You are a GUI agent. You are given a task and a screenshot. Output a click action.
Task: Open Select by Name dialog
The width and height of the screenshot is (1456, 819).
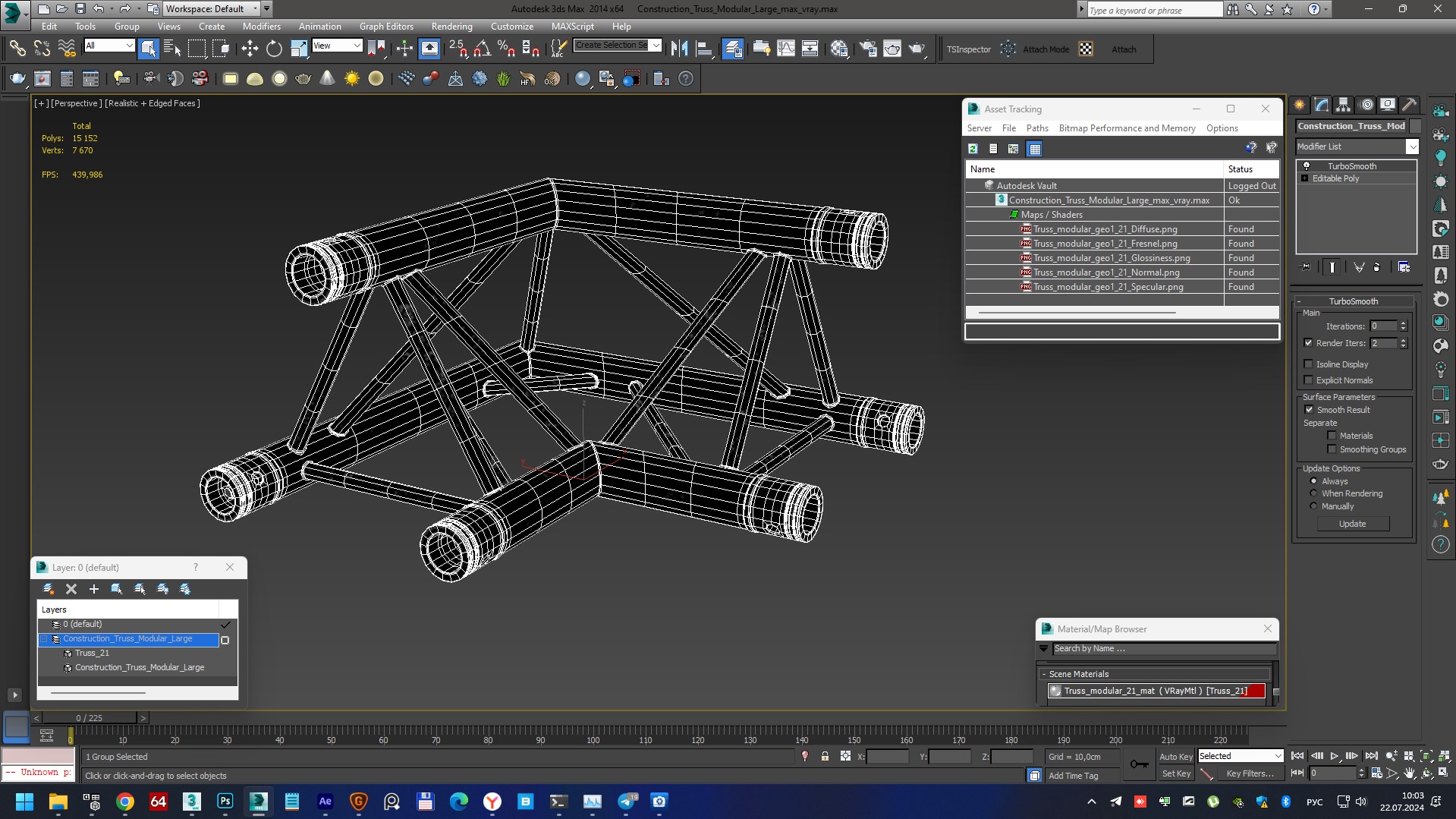click(x=172, y=49)
